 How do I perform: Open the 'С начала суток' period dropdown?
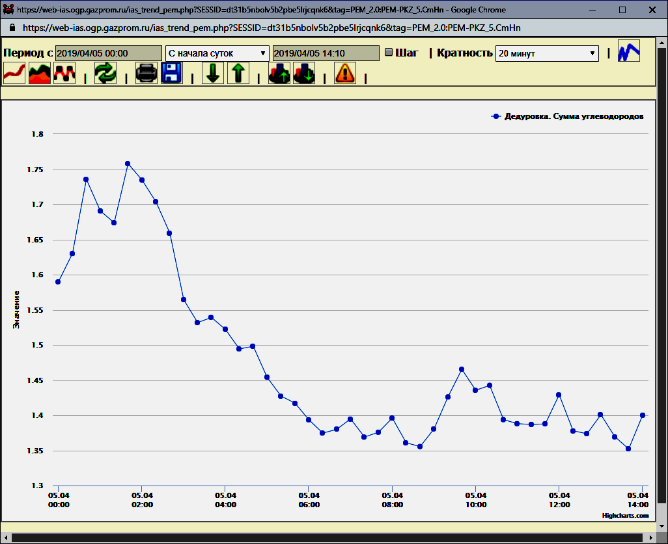coord(217,53)
